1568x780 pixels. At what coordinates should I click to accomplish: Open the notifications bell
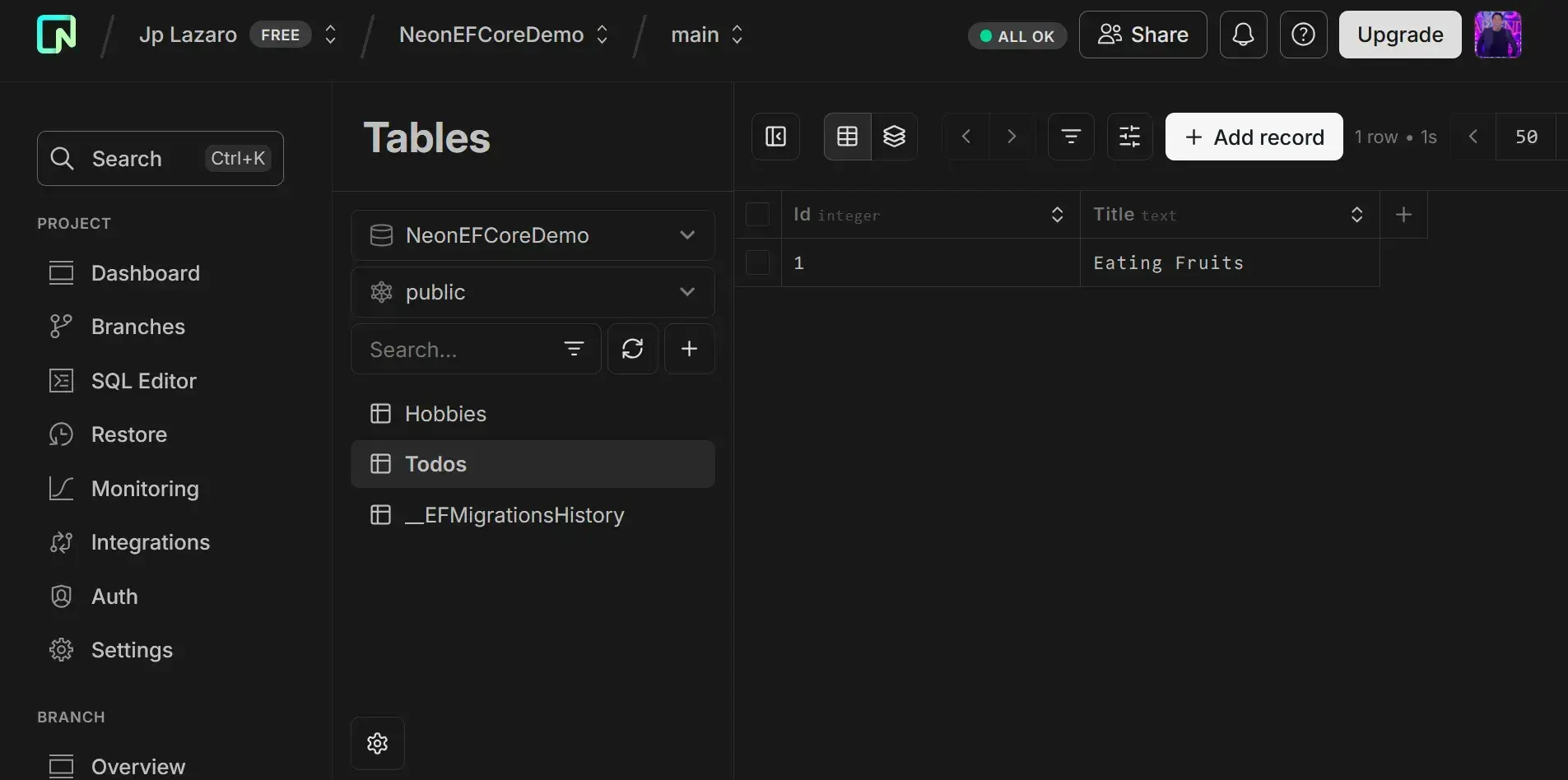click(x=1243, y=35)
